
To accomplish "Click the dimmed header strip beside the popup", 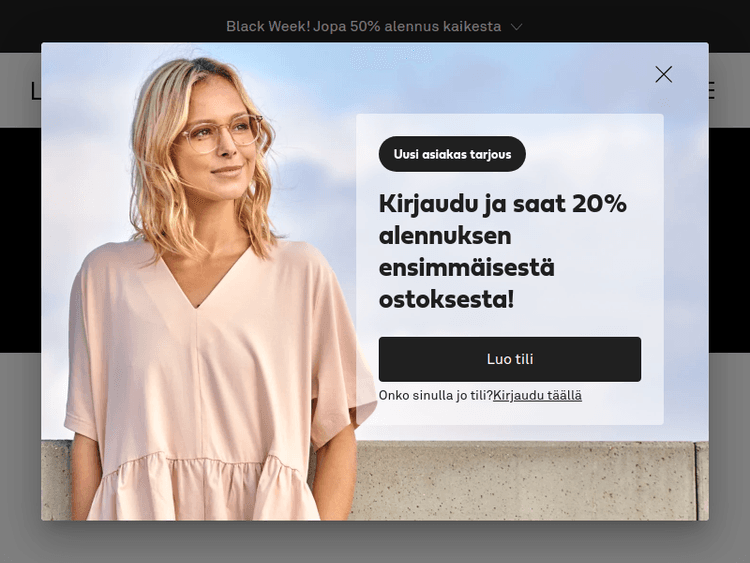I will (729, 90).
